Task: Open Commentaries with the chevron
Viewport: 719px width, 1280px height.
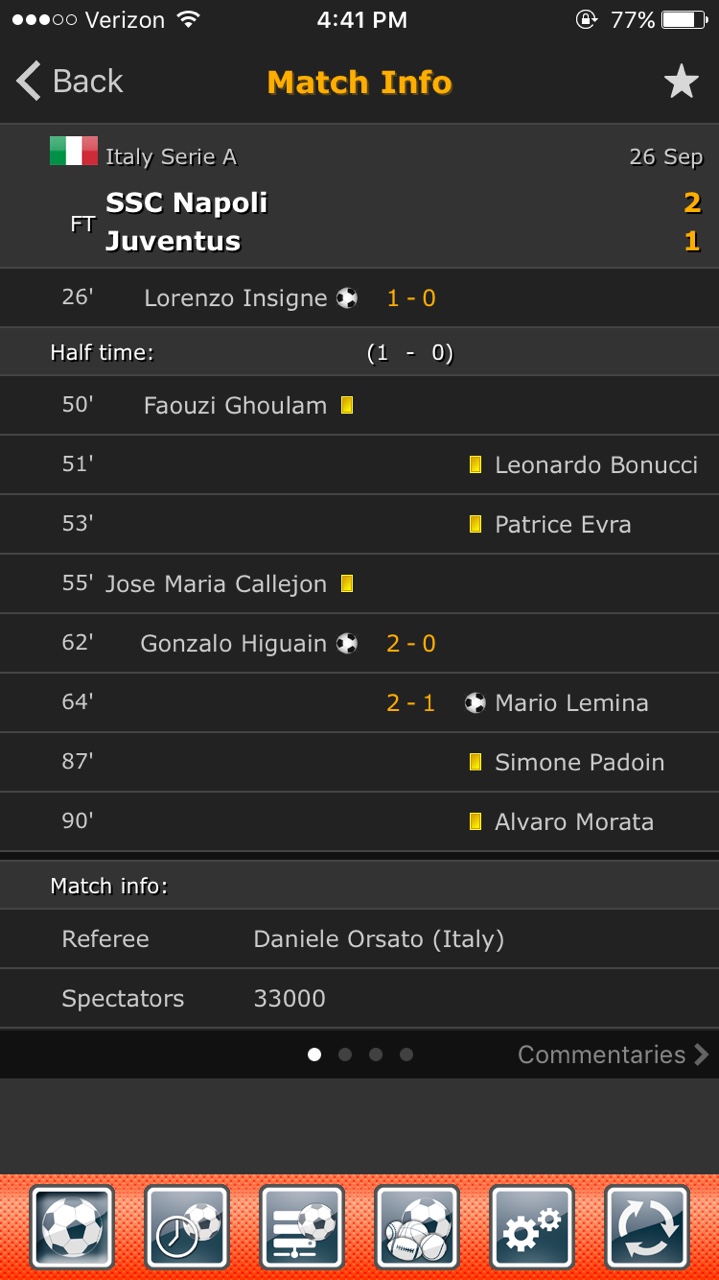Action: (613, 1054)
